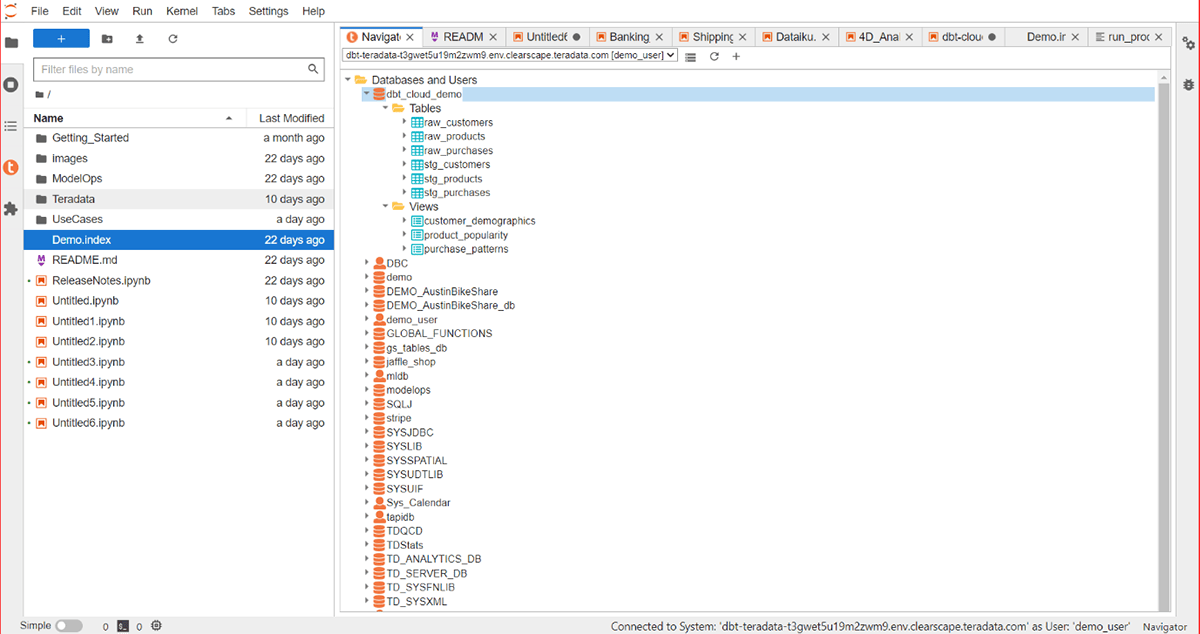The height and width of the screenshot is (634, 1200).
Task: Click the New Folder icon
Action: tap(107, 38)
